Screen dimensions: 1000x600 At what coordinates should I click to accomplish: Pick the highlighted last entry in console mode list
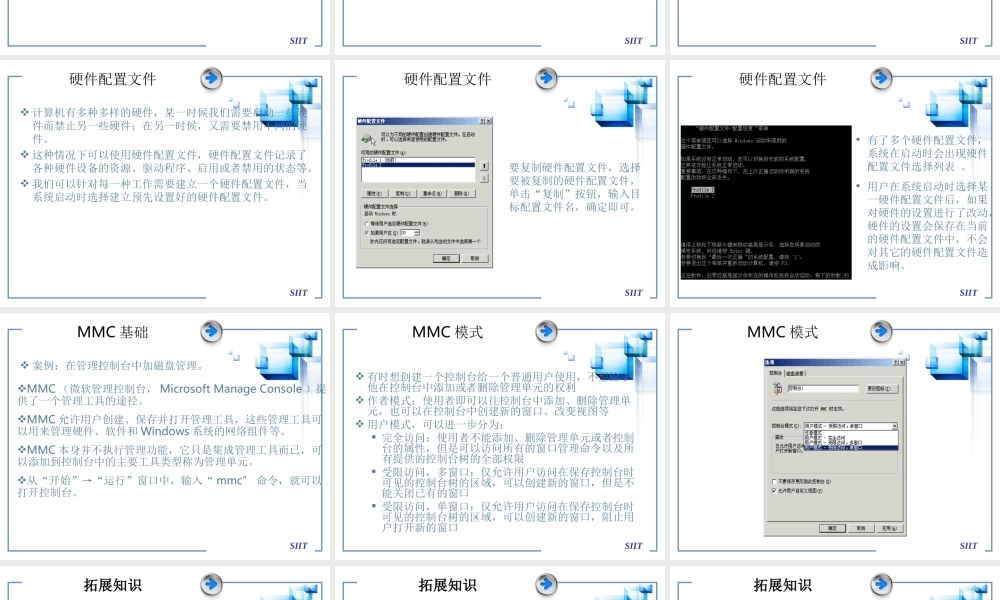click(x=851, y=448)
